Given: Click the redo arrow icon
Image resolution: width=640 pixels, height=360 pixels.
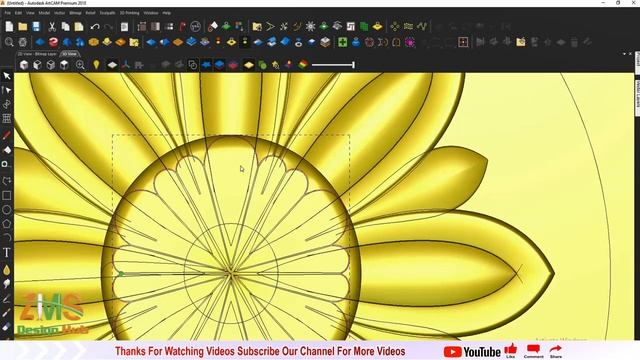Looking at the screenshot, I should click(109, 27).
